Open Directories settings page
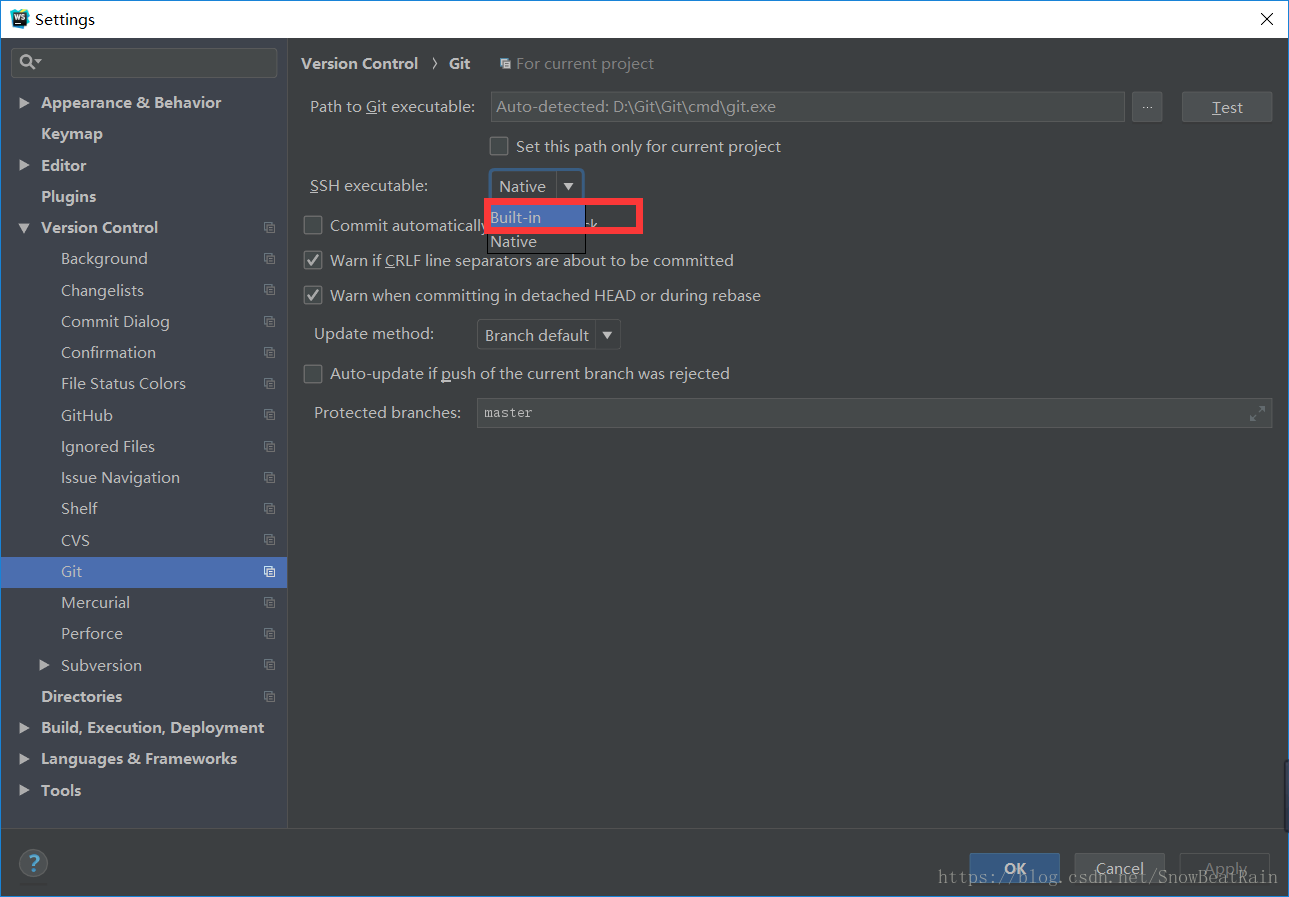The width and height of the screenshot is (1289, 897). tap(81, 696)
